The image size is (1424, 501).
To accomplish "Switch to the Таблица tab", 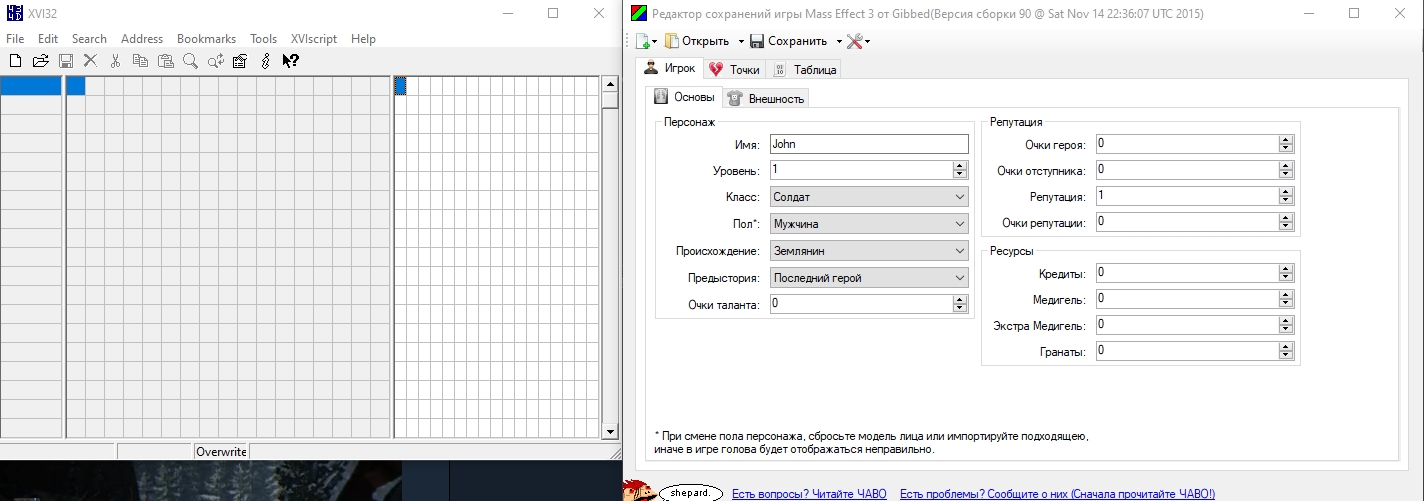I will 805,70.
